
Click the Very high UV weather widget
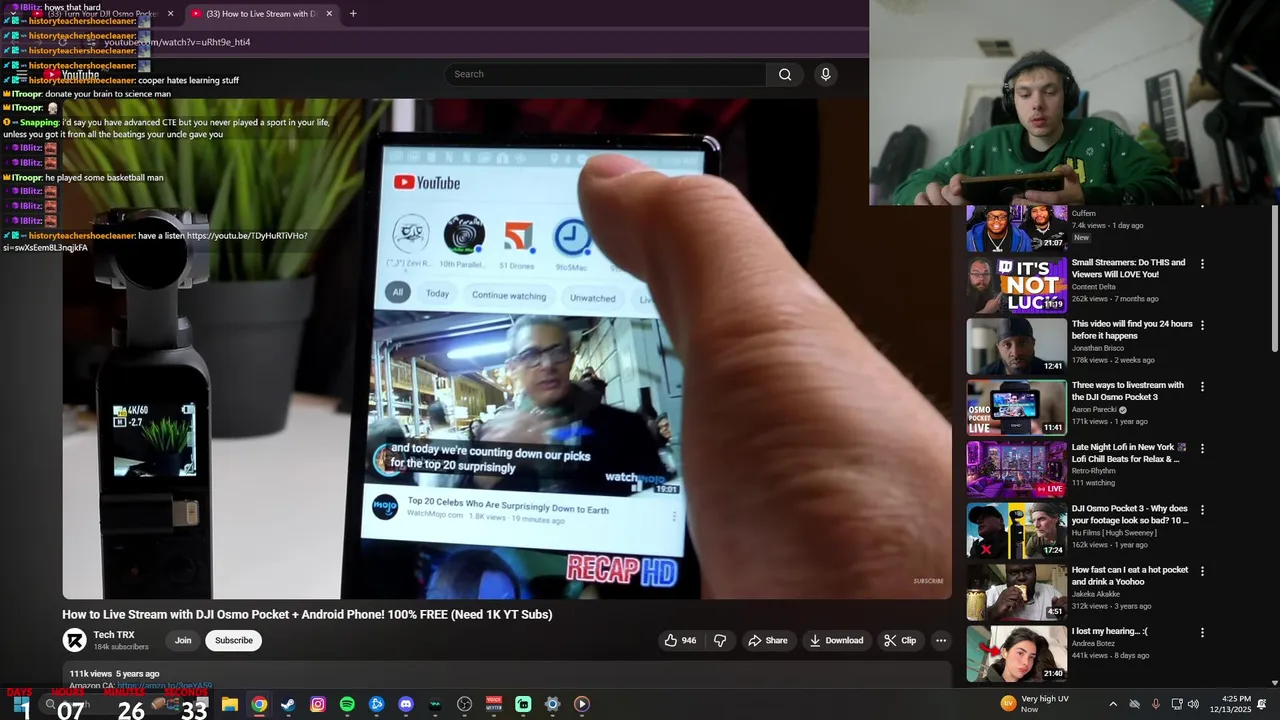[1035, 704]
